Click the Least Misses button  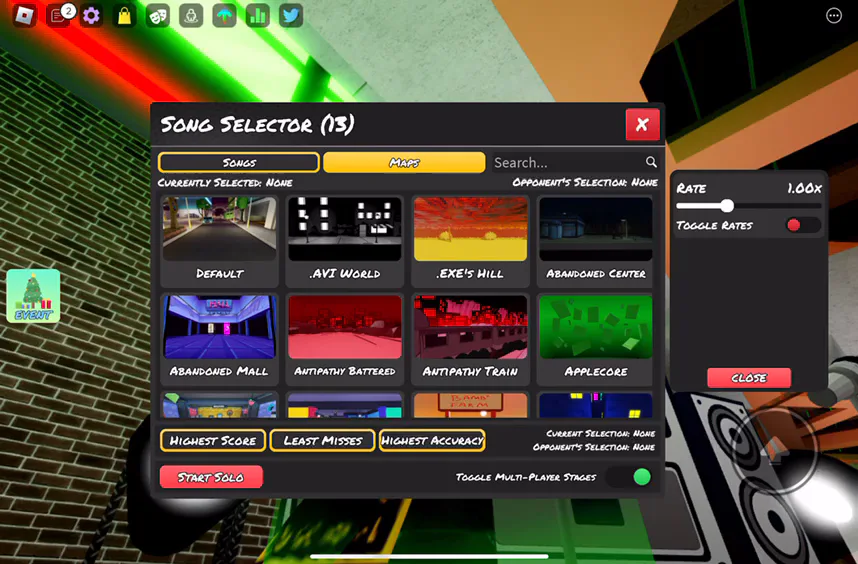click(322, 440)
